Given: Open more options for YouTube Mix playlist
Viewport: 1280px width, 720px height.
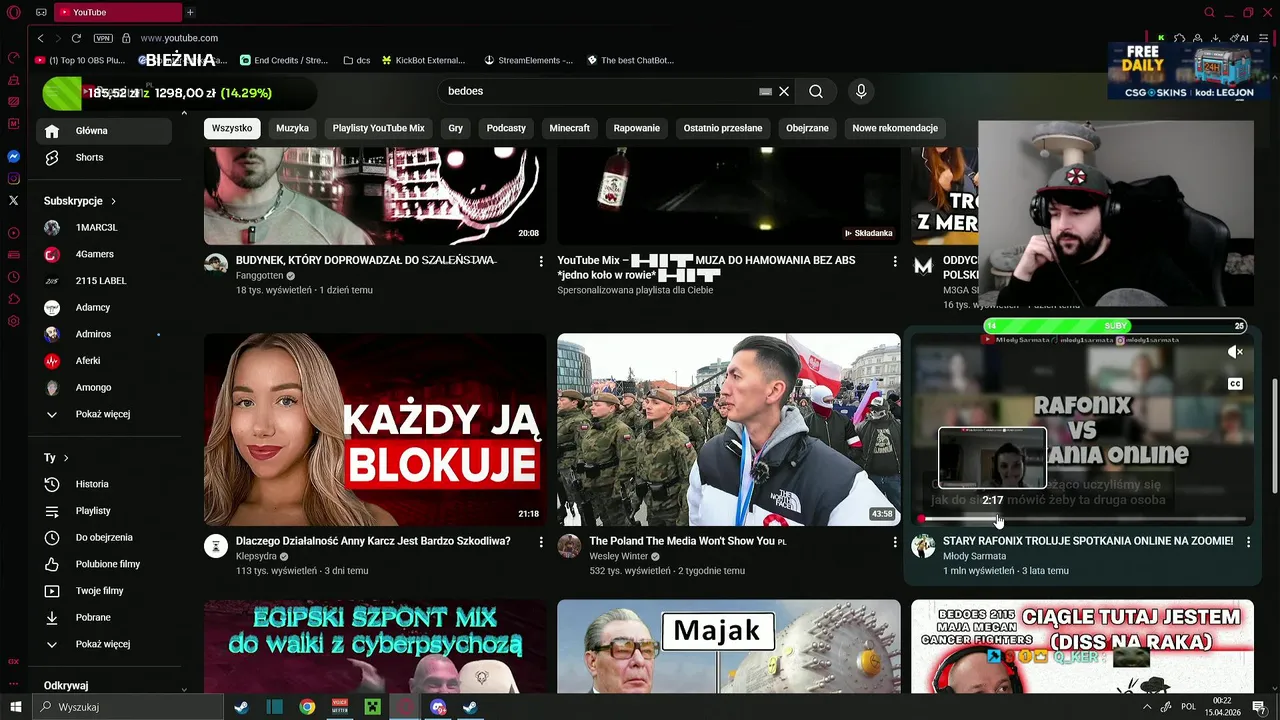Looking at the screenshot, I should tap(895, 261).
